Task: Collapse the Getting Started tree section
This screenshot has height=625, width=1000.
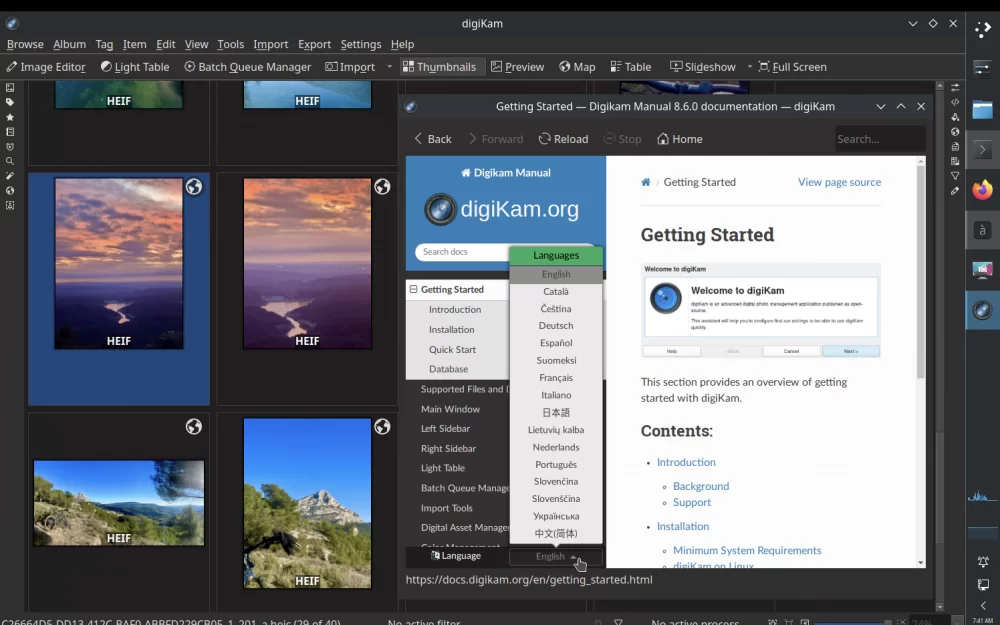Action: click(413, 289)
